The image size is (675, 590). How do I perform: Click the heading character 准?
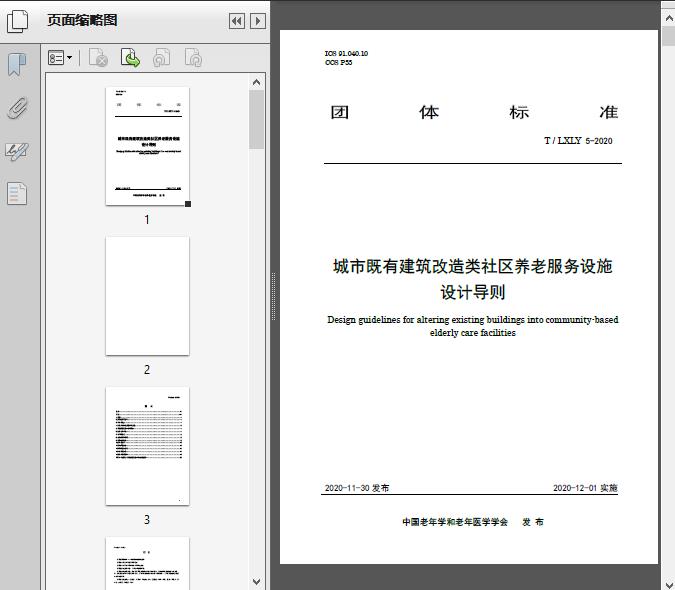(x=608, y=112)
